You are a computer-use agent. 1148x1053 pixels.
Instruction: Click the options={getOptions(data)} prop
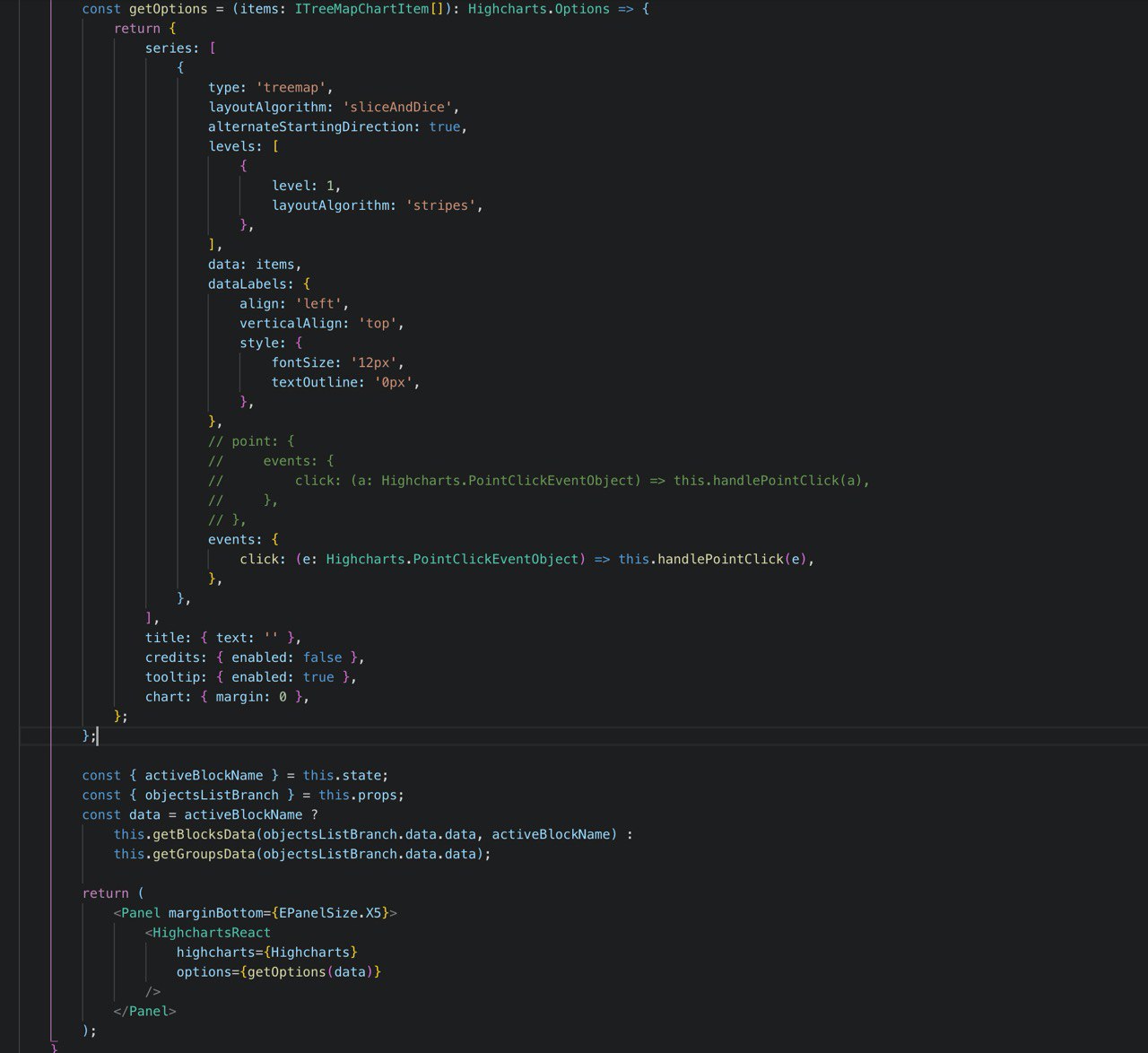pos(279,972)
